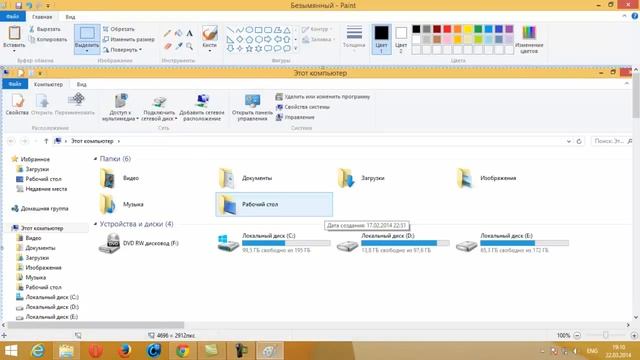Open Google Chrome from taskbar

(x=182, y=351)
